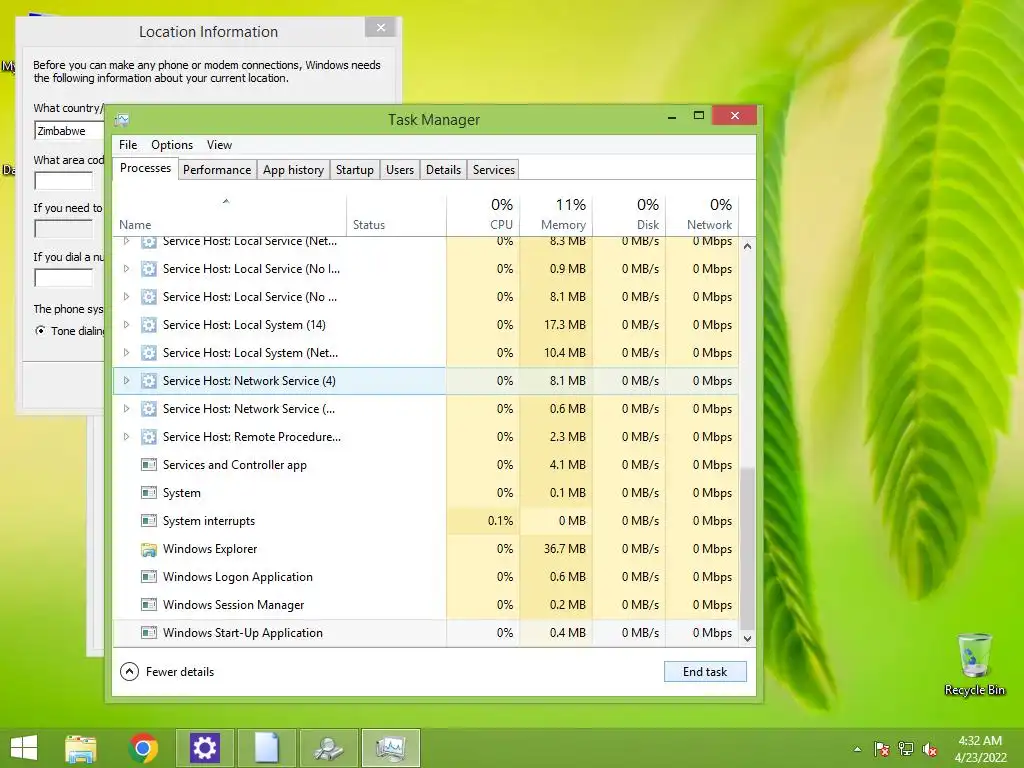Expand Service Host: Local System (Net...)
The image size is (1024, 768).
pos(127,353)
